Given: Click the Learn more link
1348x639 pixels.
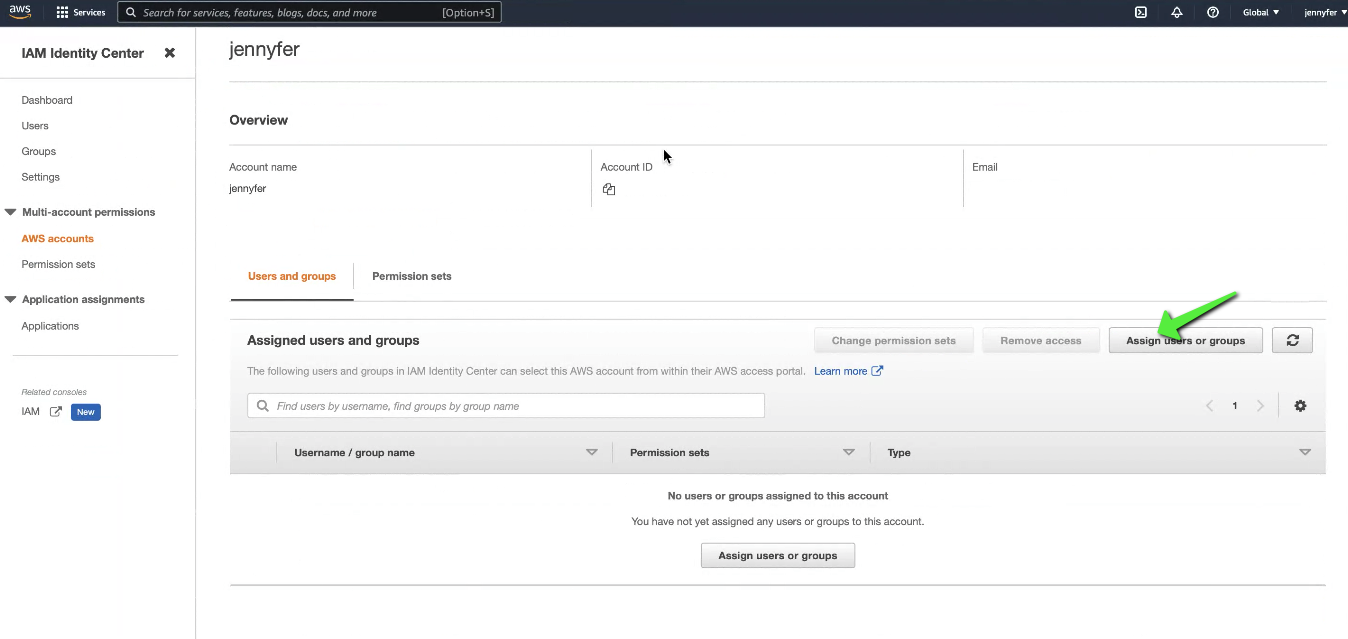Looking at the screenshot, I should pos(841,371).
